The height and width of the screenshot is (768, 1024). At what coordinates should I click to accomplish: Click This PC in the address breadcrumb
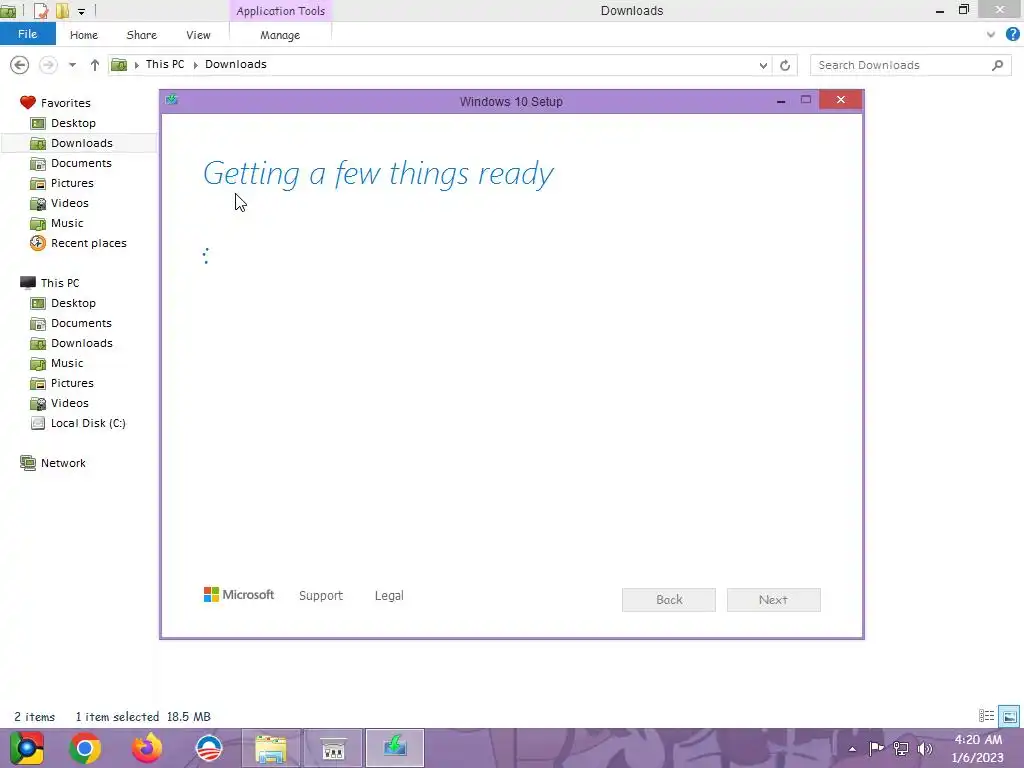click(x=165, y=64)
